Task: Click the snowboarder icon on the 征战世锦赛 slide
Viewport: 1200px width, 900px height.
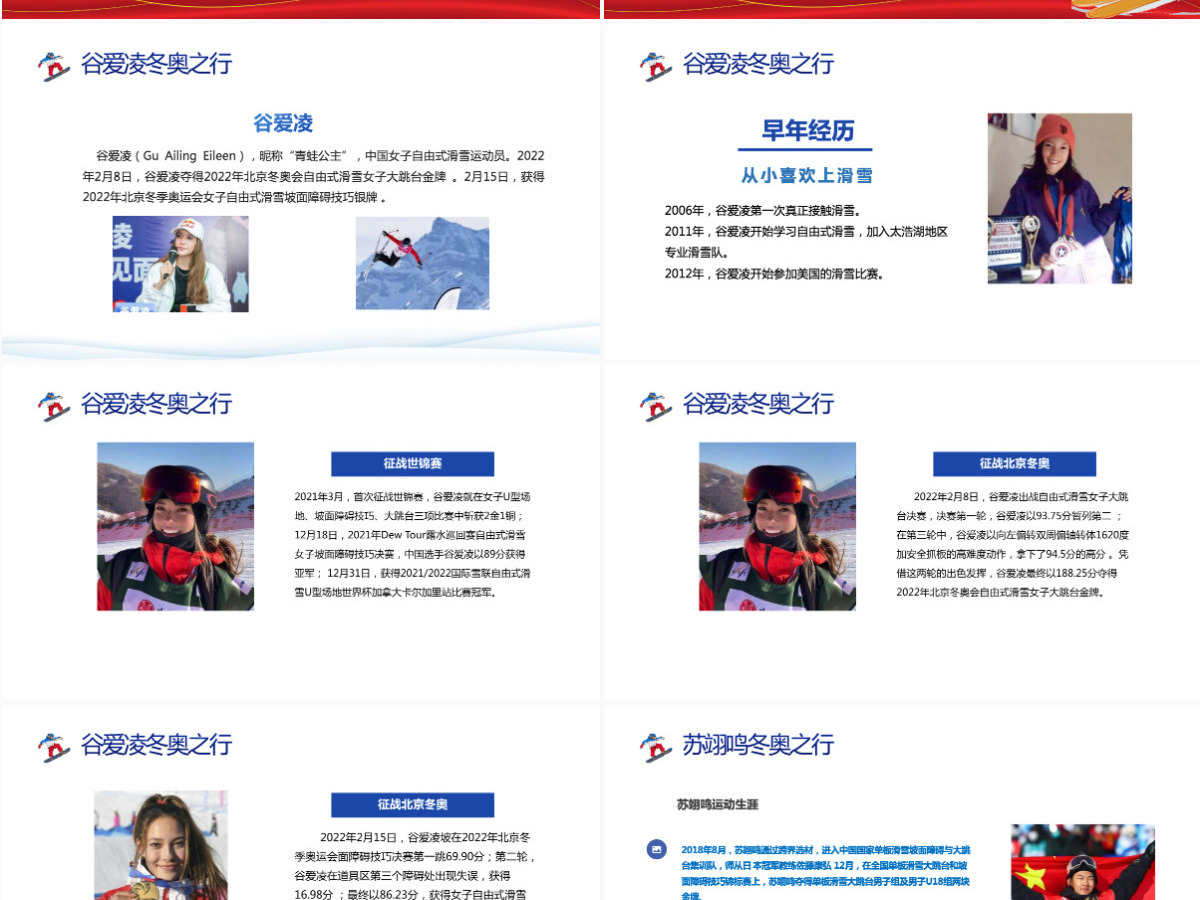Action: 54,406
